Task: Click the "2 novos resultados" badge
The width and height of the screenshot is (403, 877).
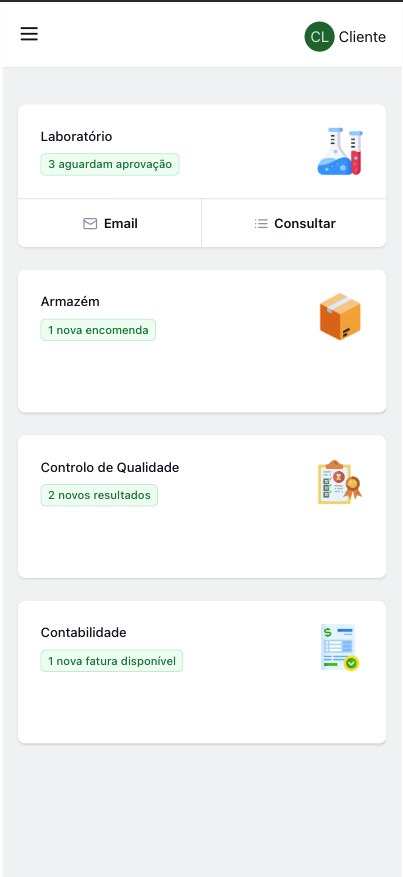Action: pos(99,496)
